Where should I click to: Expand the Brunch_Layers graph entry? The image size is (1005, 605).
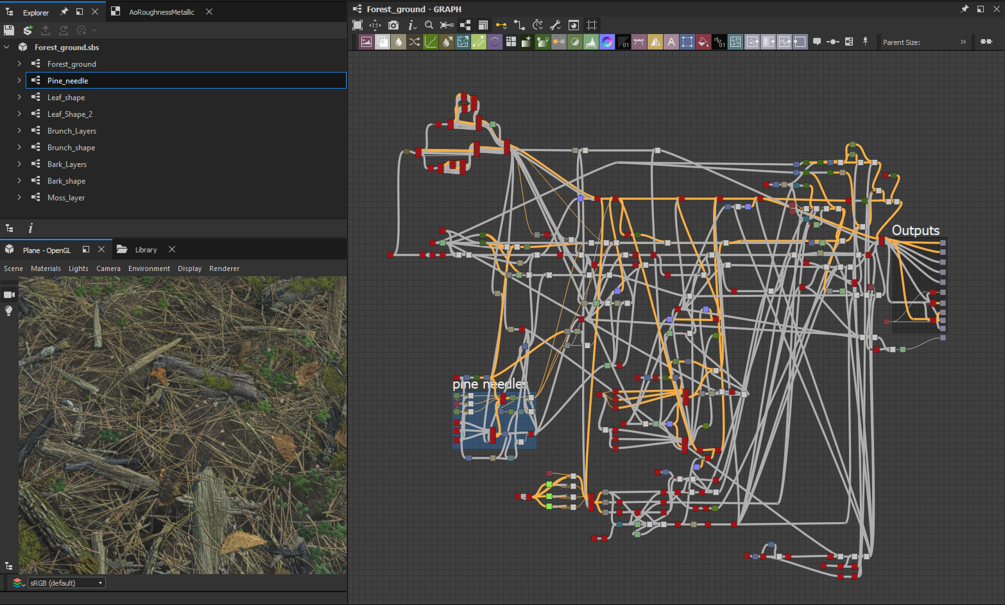pos(19,130)
